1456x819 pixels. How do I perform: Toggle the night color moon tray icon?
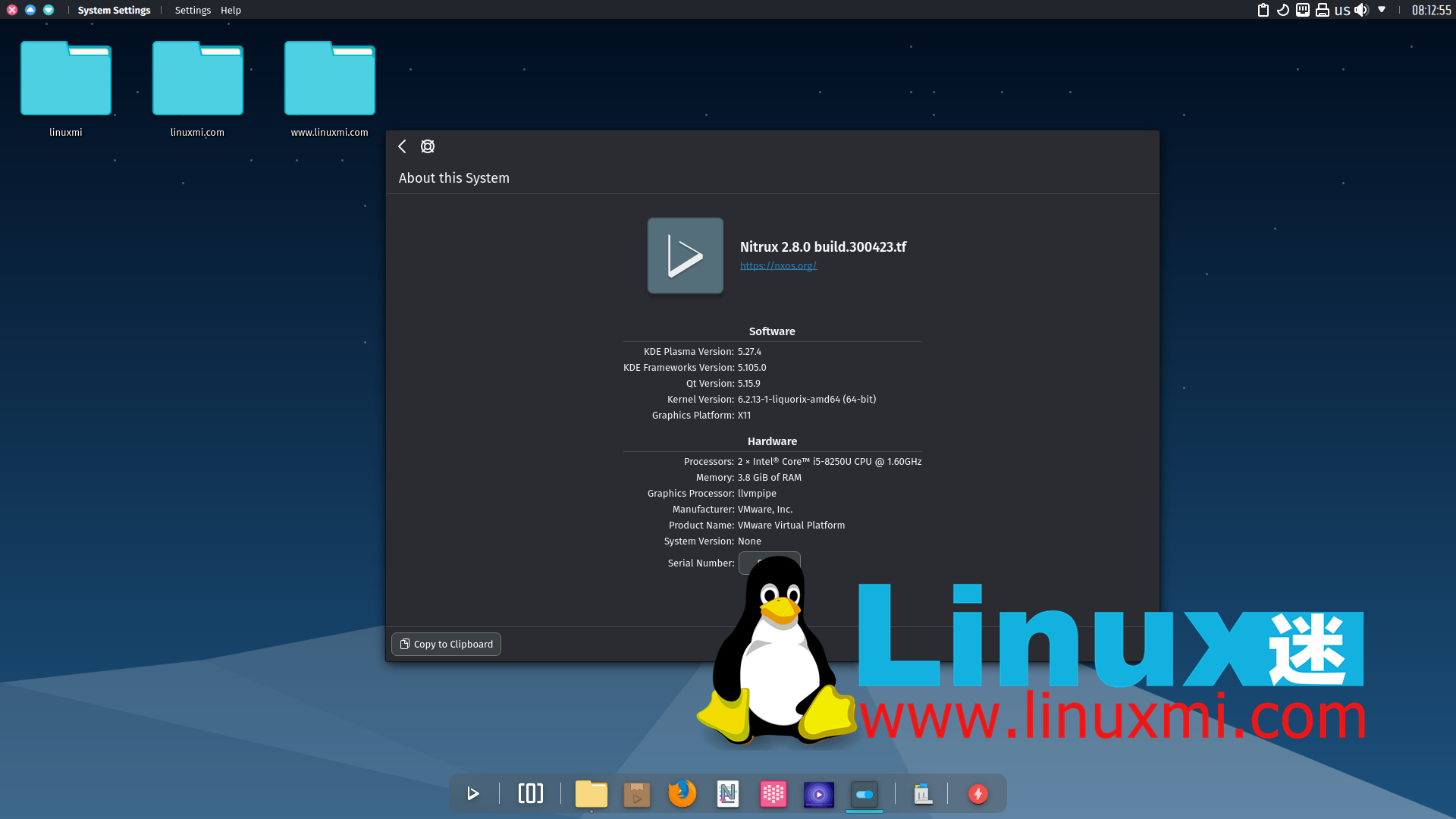[1283, 10]
